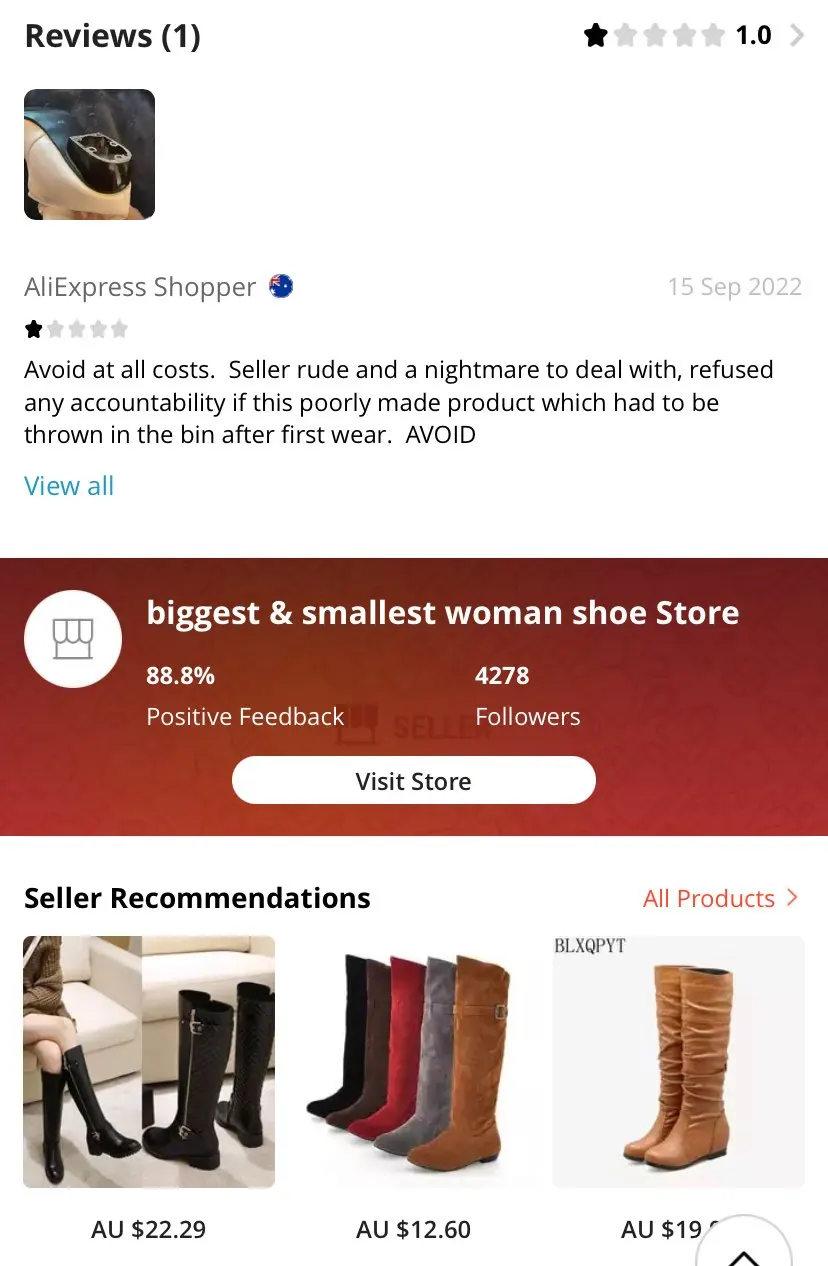Viewport: 828px width, 1266px height.
Task: Expand reviews with the top chevron arrow
Action: click(x=797, y=36)
